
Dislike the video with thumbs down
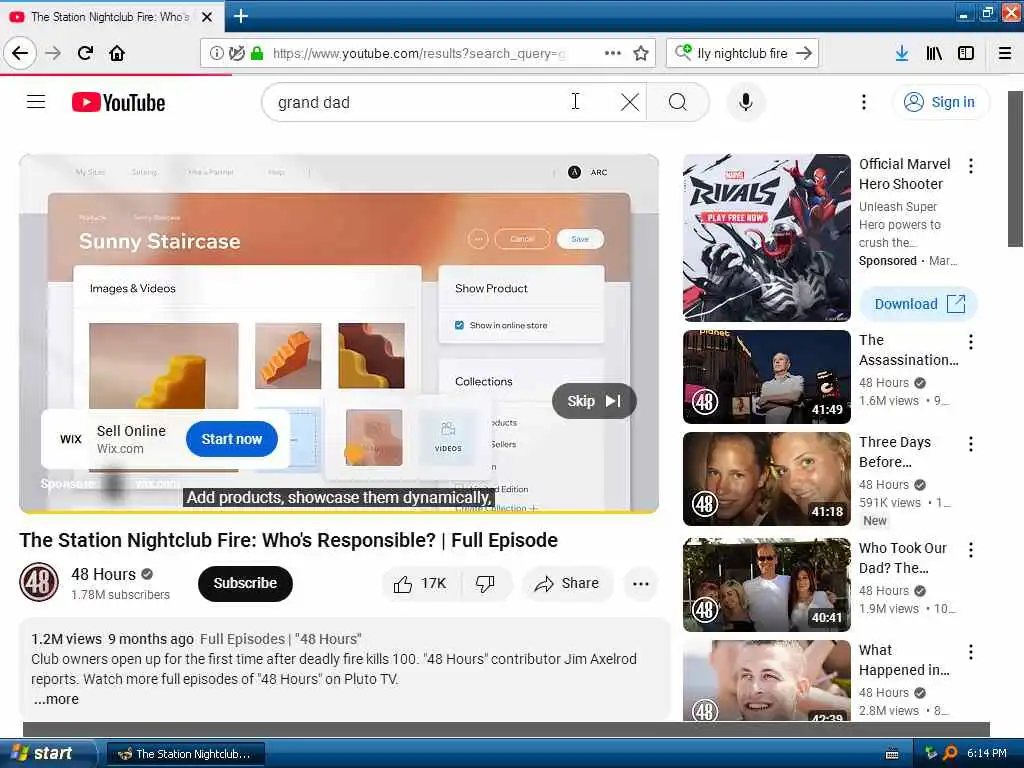click(x=486, y=583)
